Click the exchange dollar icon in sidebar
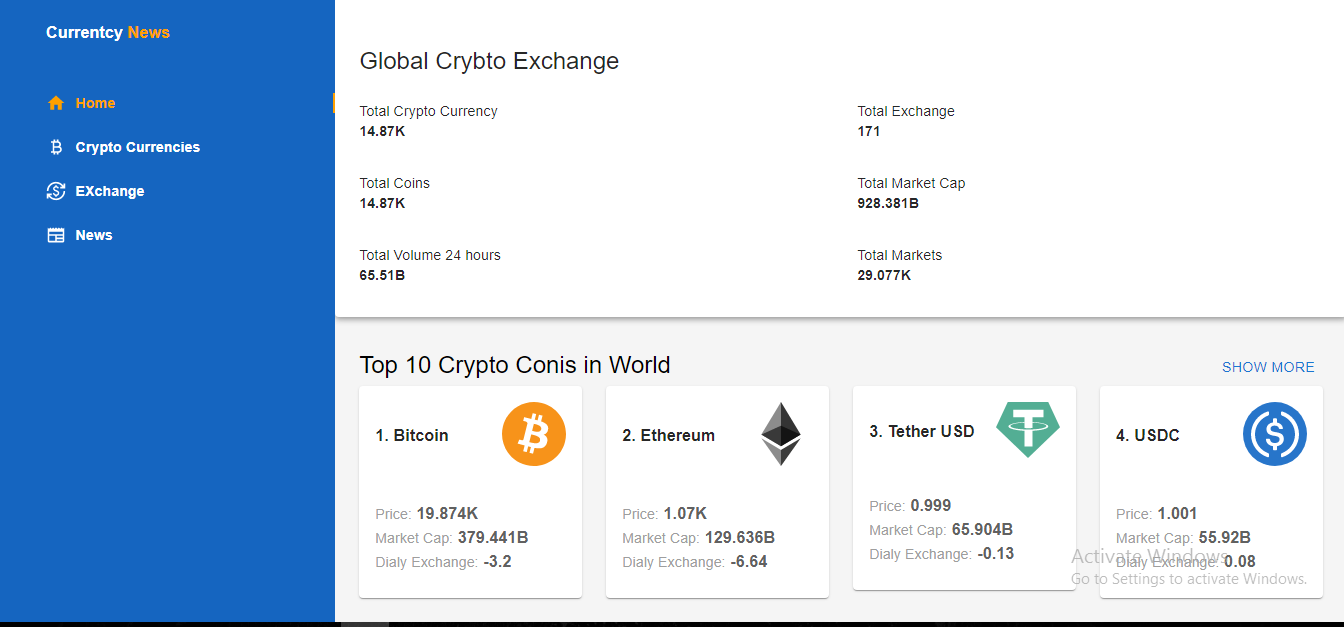Screen dimensions: 1344x627 (x=56, y=191)
